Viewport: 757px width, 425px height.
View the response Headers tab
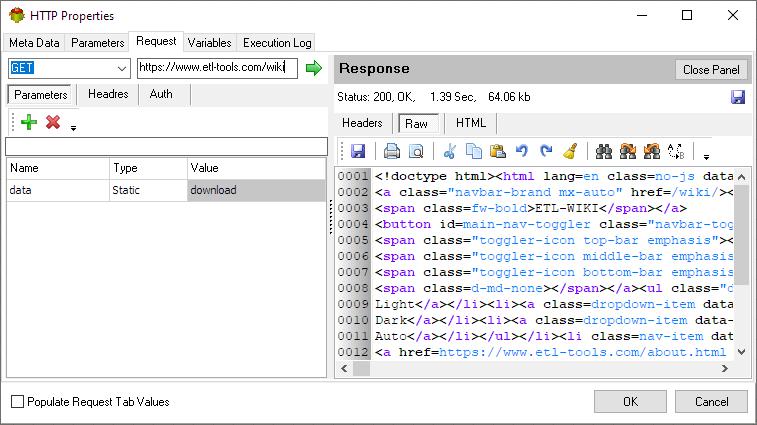pos(362,123)
